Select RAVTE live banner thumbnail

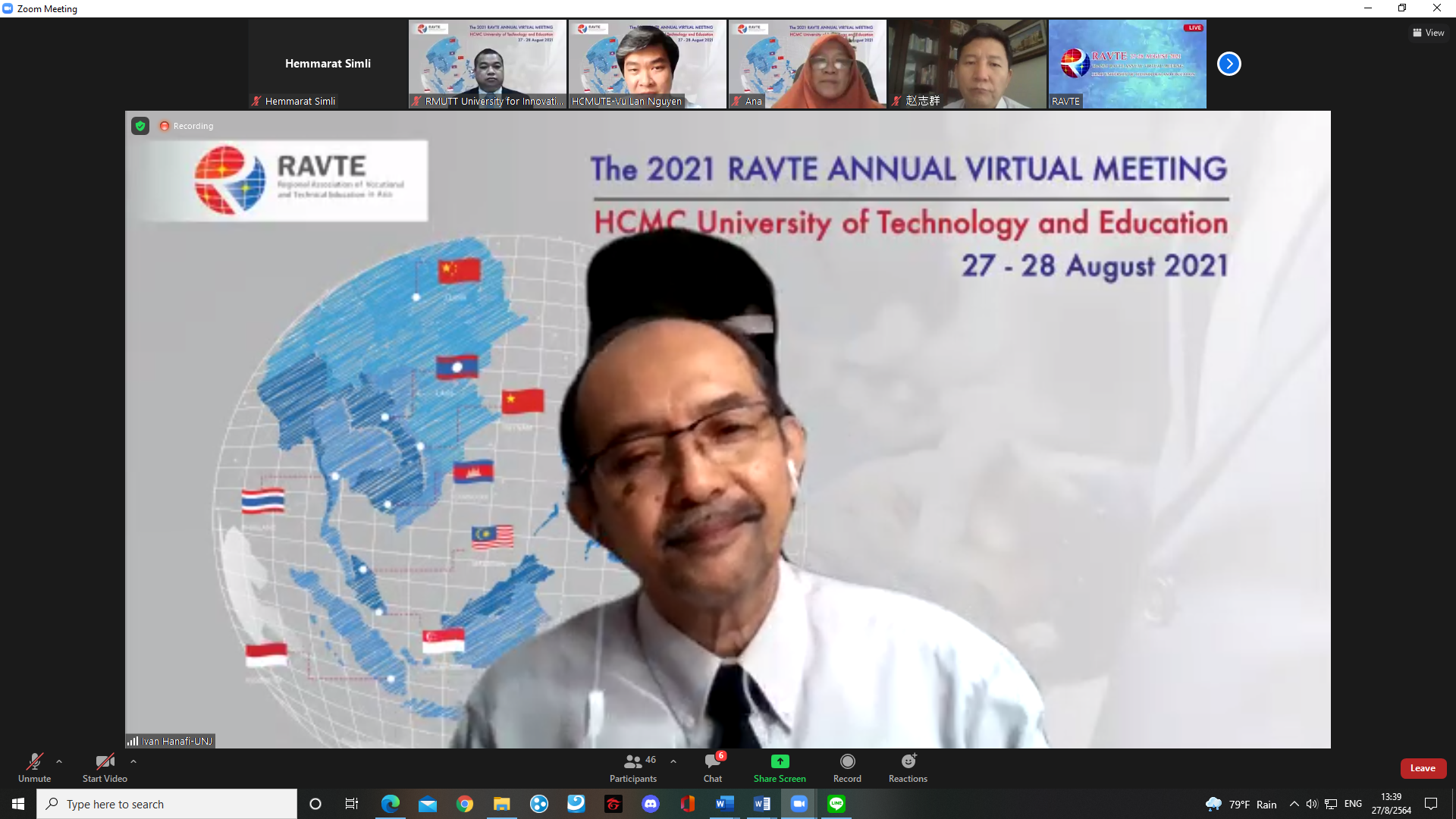[1128, 64]
